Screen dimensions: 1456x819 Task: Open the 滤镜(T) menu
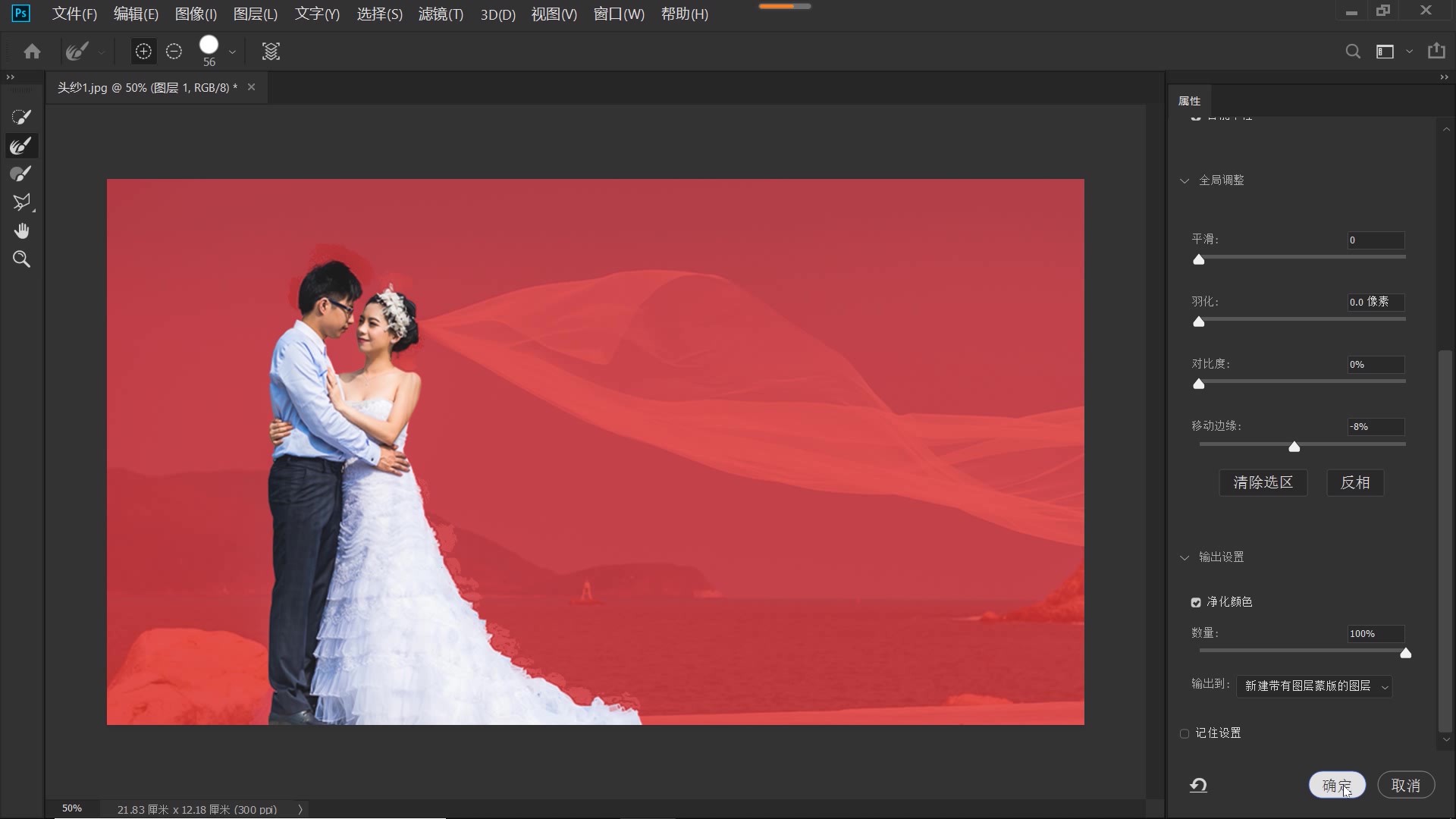[x=441, y=14]
